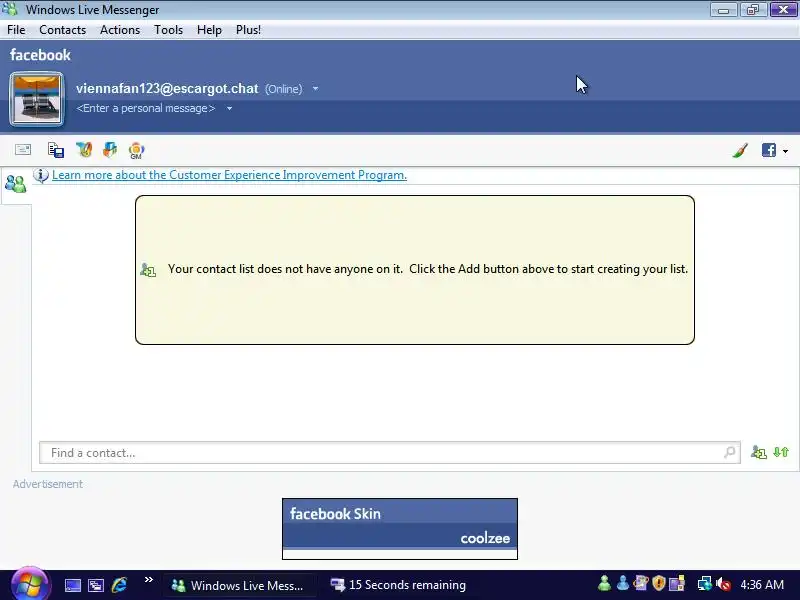800x600 pixels.
Task: Open the Tools menu
Action: [x=168, y=30]
